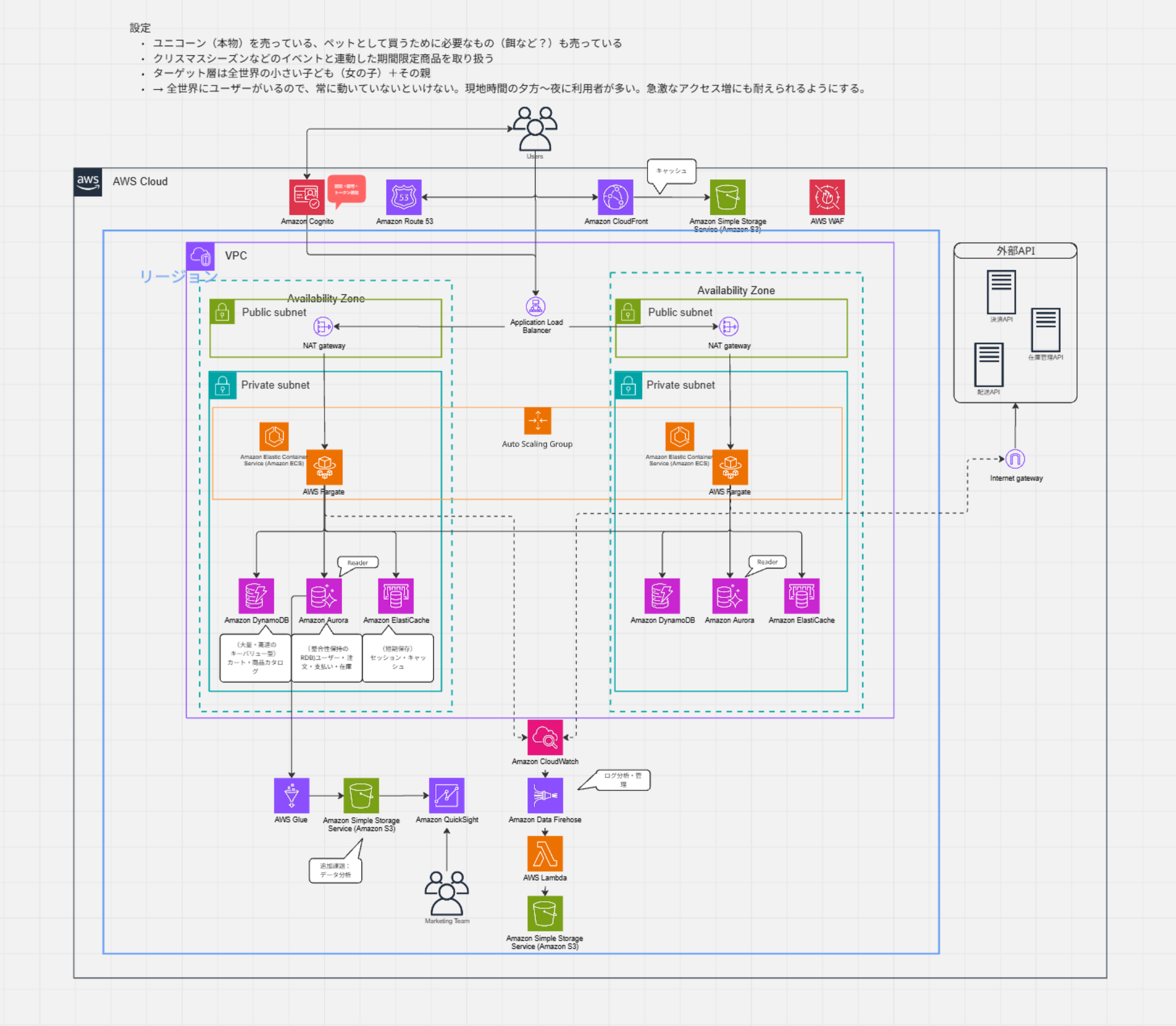
Task: Click the キャッシュ speech bubble
Action: (x=672, y=172)
